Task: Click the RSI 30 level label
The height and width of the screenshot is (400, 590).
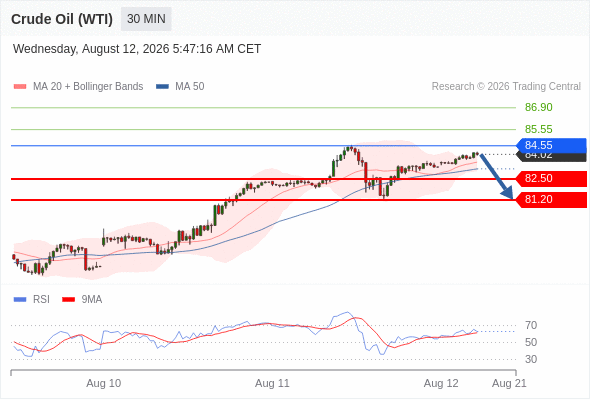Action: [x=531, y=359]
